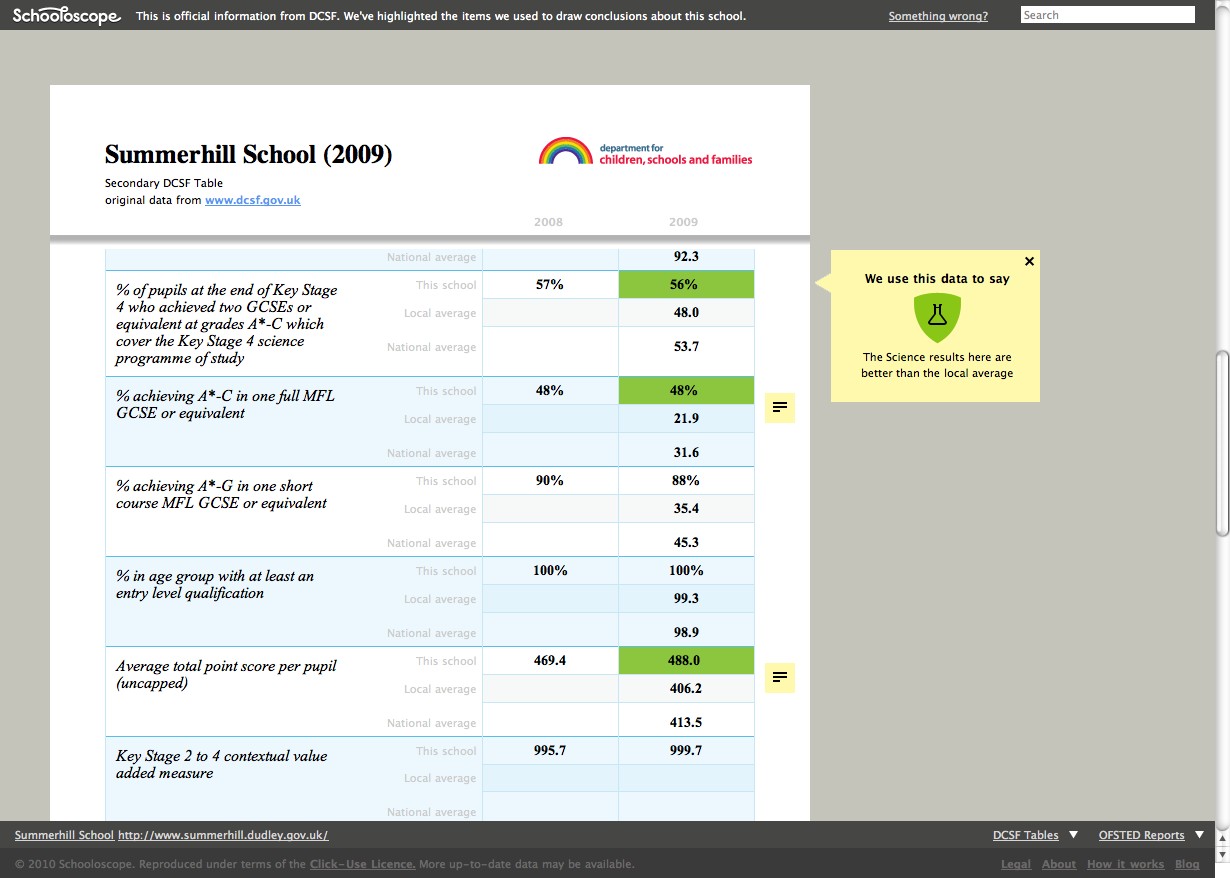The width and height of the screenshot is (1230, 878).
Task: Select the 98.9 national average entry level value
Action: (x=686, y=632)
